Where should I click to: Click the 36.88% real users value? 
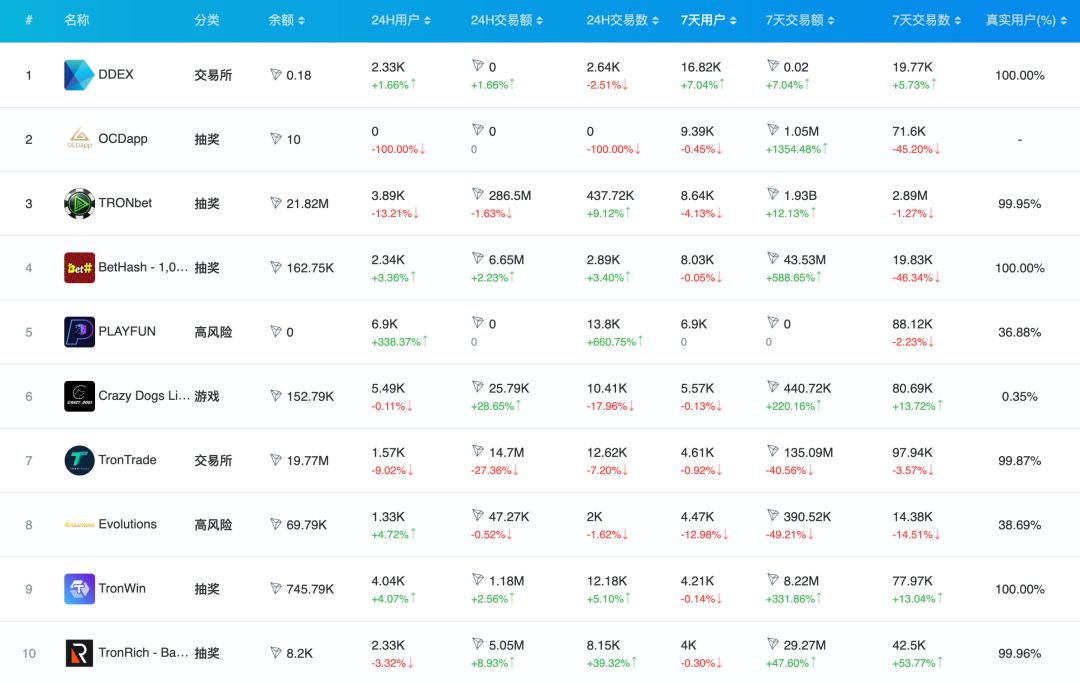click(1019, 332)
